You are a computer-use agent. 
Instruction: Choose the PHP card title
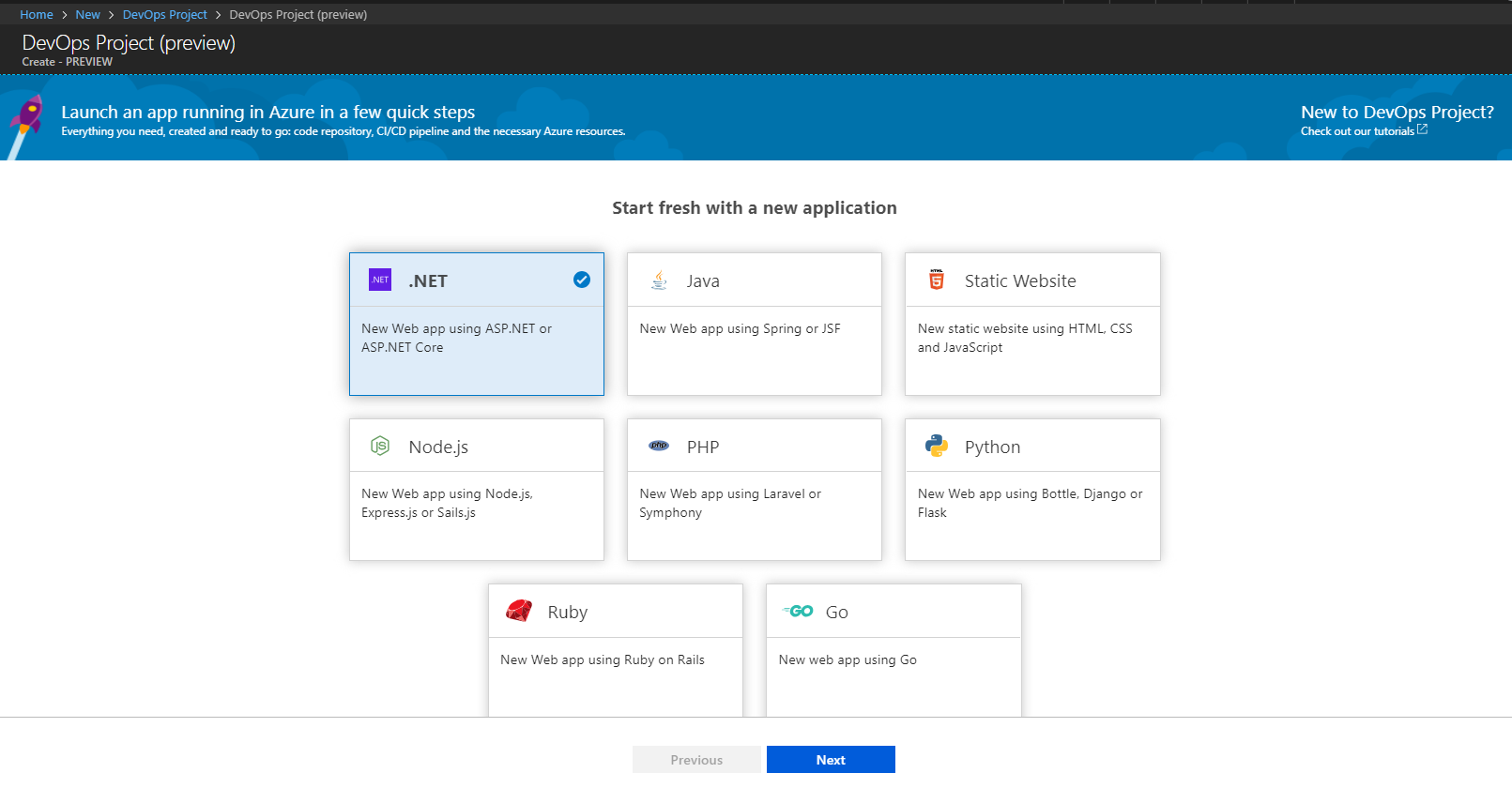coord(703,447)
